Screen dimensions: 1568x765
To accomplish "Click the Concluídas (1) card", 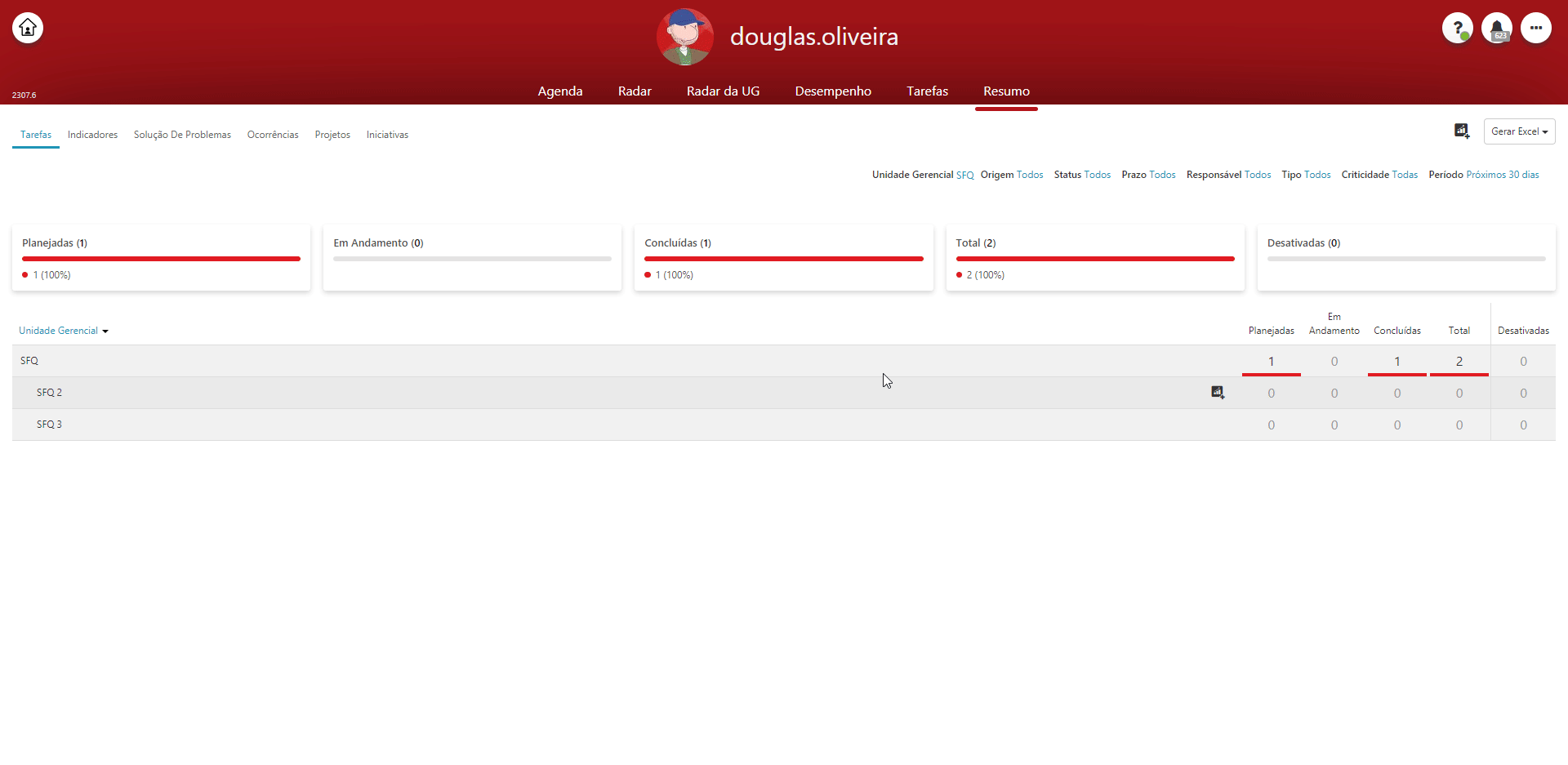I will pos(783,258).
